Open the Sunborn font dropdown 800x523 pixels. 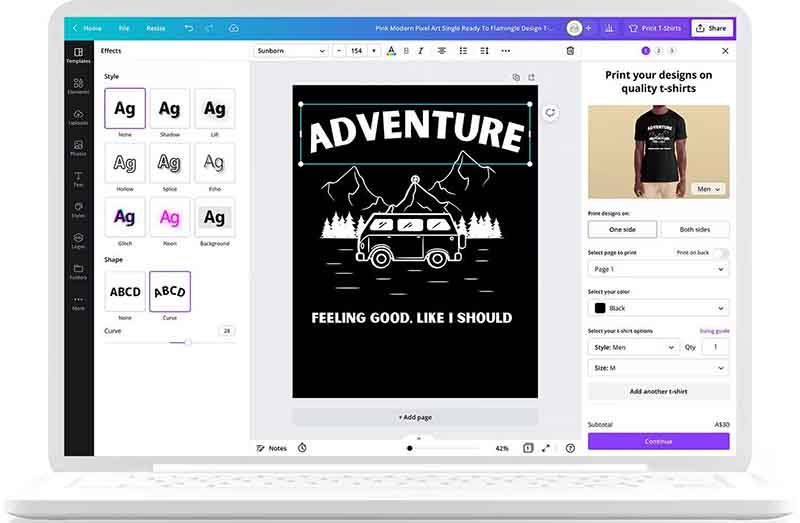[291, 50]
